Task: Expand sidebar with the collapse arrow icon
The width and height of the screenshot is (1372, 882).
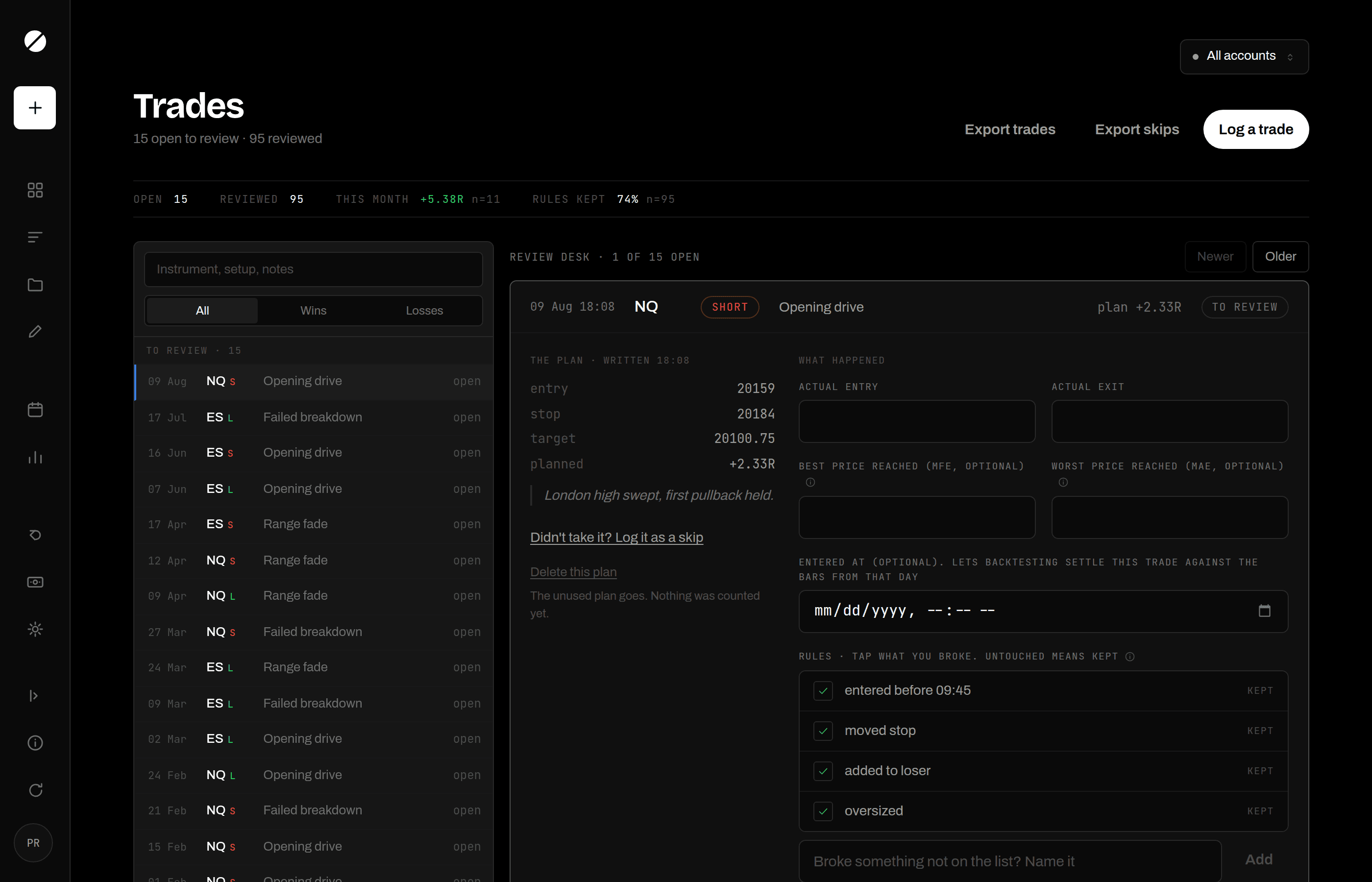Action: [34, 695]
